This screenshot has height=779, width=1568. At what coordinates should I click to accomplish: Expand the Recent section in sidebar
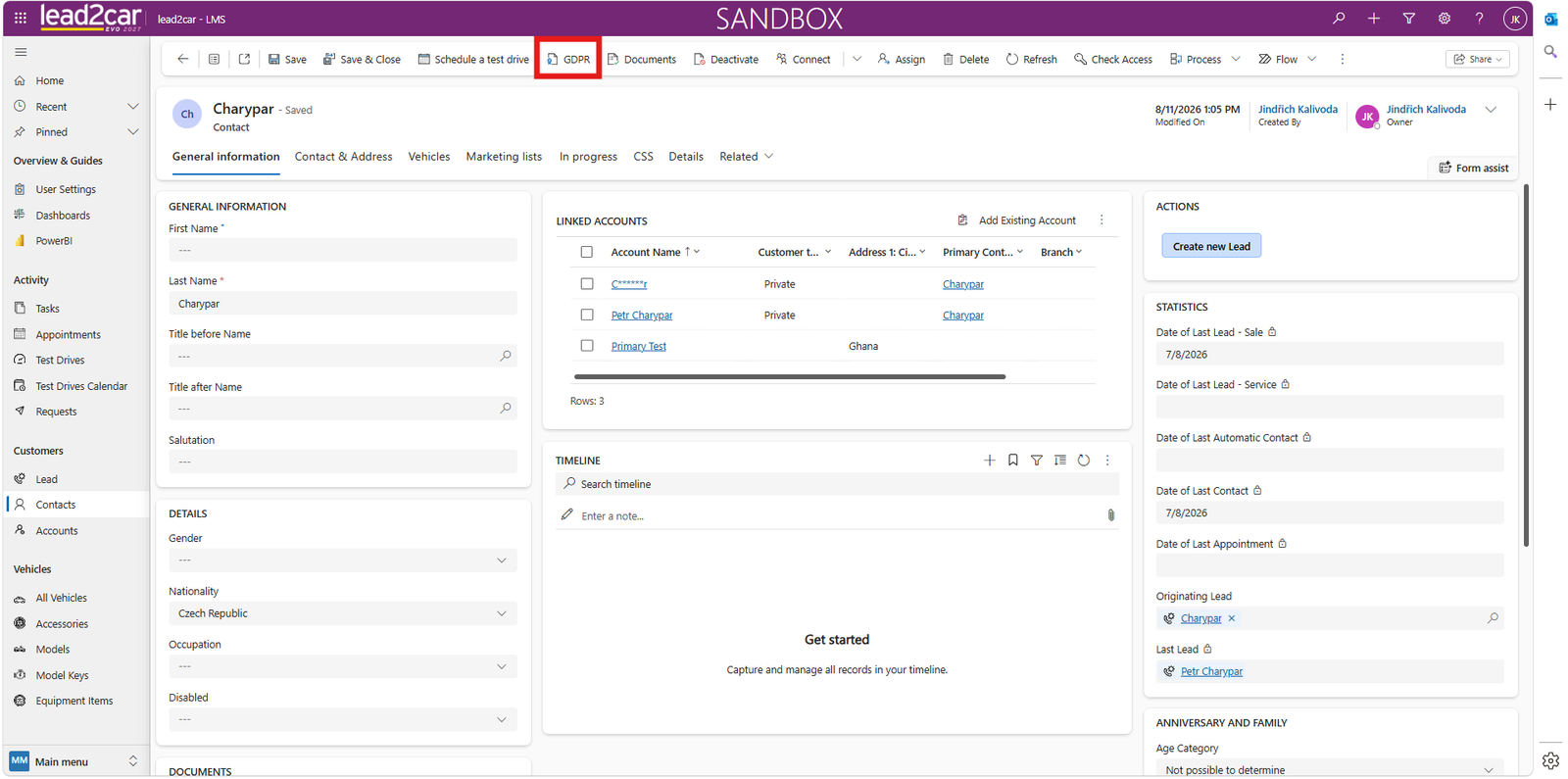tap(133, 106)
